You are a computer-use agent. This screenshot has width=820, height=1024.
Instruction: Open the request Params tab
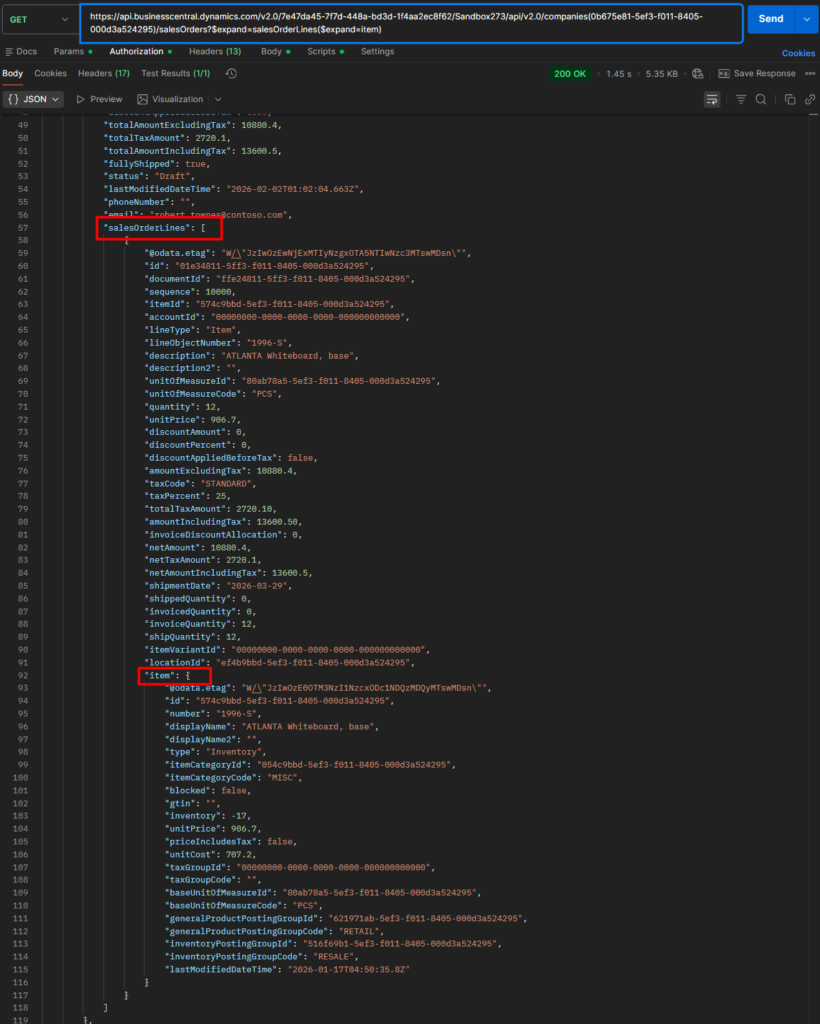pos(69,51)
